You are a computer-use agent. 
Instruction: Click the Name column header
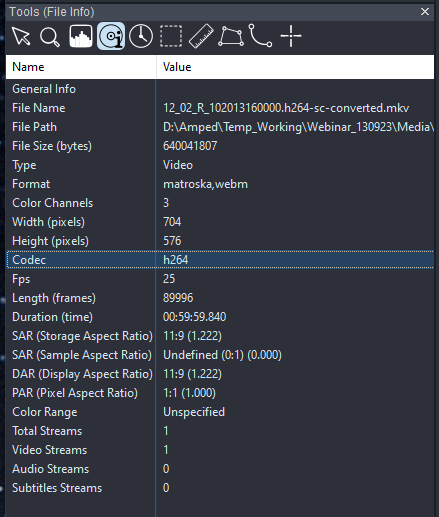(x=81, y=67)
